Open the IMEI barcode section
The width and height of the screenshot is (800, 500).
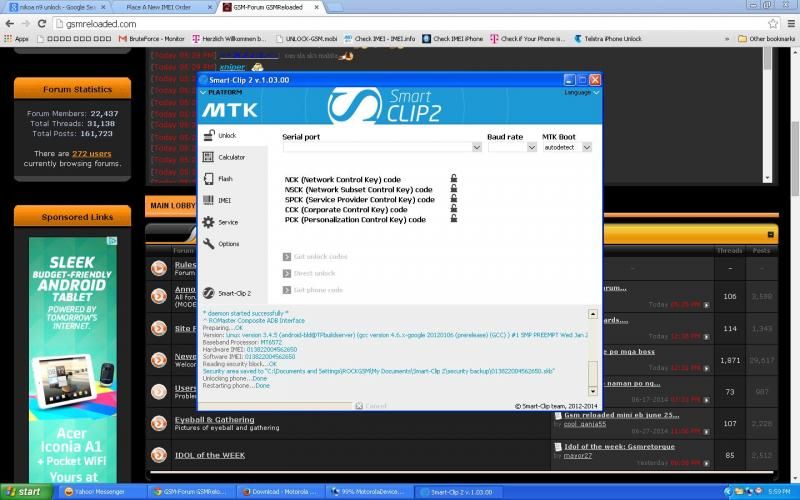click(x=217, y=201)
